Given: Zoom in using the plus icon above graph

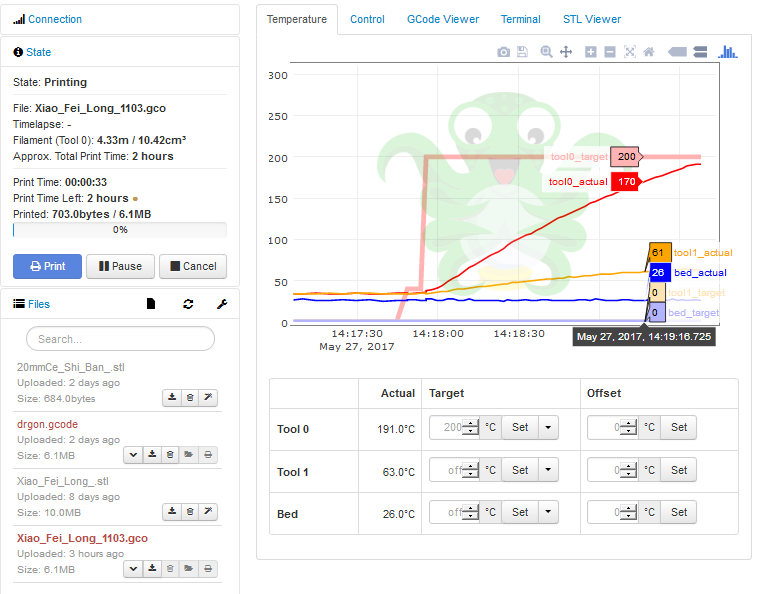Looking at the screenshot, I should point(590,52).
